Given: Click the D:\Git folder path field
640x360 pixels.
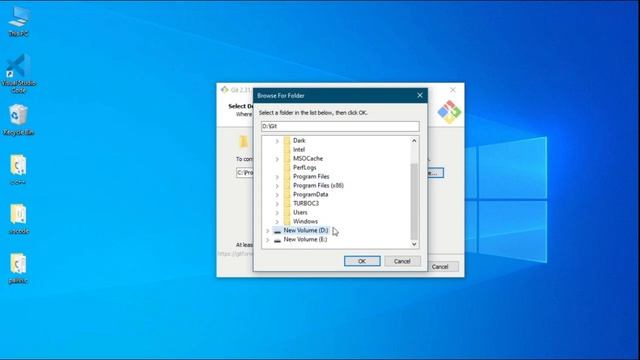Looking at the screenshot, I should pos(340,127).
